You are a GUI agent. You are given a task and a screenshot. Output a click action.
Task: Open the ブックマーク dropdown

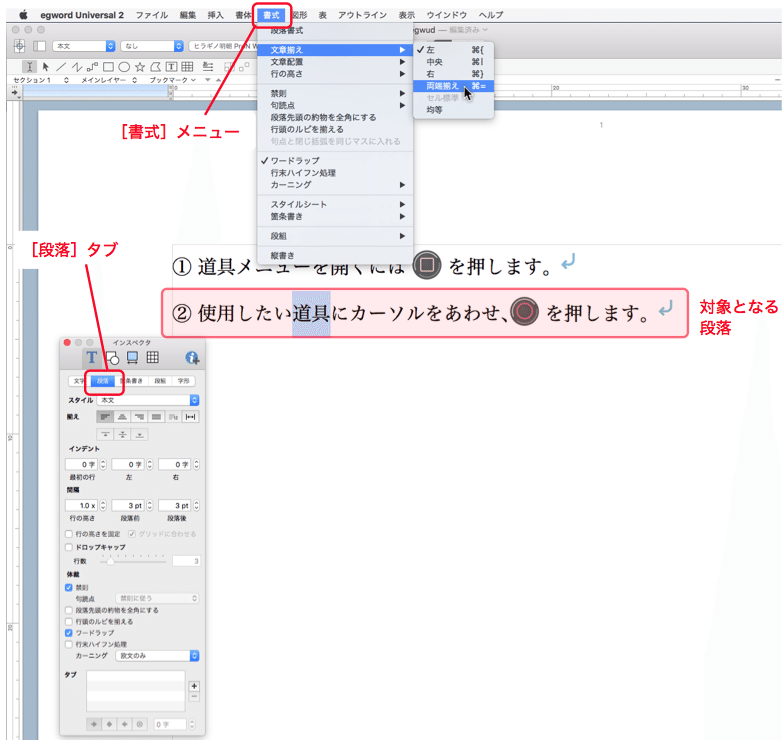point(172,80)
